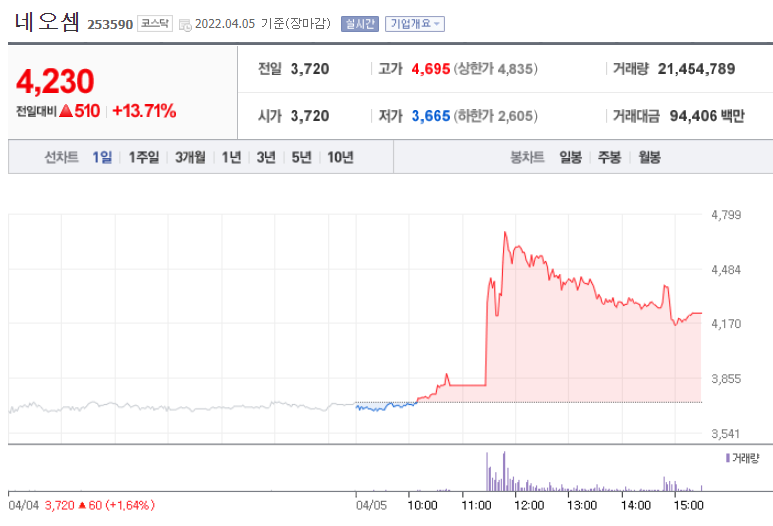The width and height of the screenshot is (773, 526).
Task: Click the 선차트 label
Action: click(62, 157)
